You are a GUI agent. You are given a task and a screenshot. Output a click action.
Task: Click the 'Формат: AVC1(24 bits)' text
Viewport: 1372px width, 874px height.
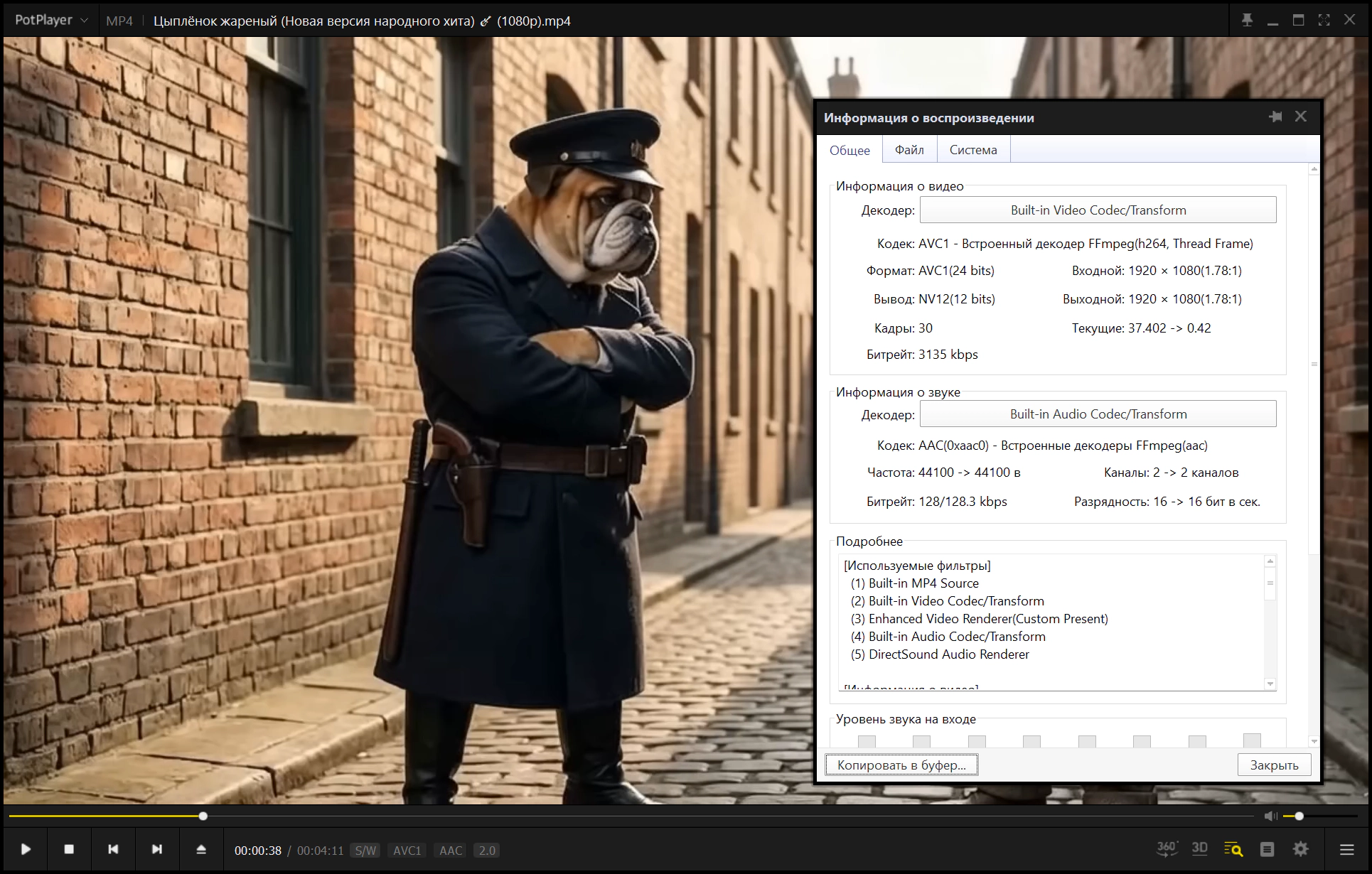tap(930, 271)
